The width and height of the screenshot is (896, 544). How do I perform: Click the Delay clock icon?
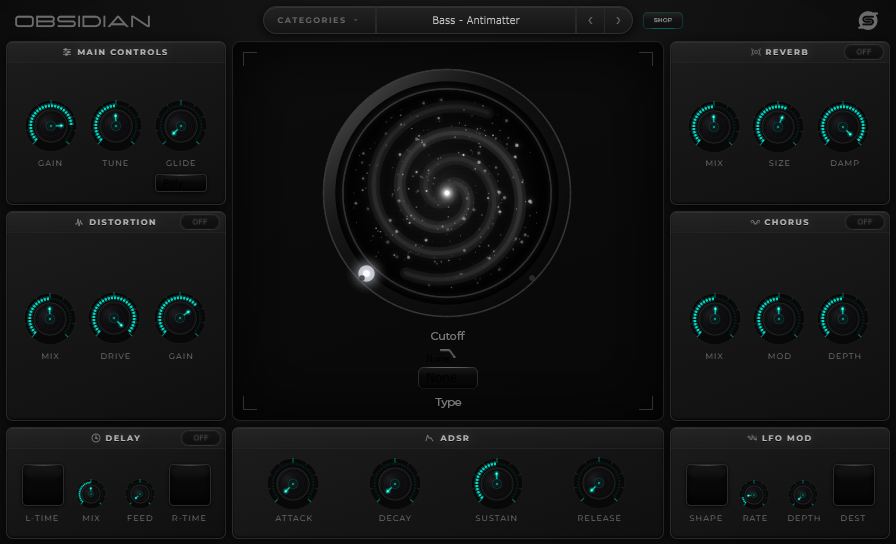[96, 438]
